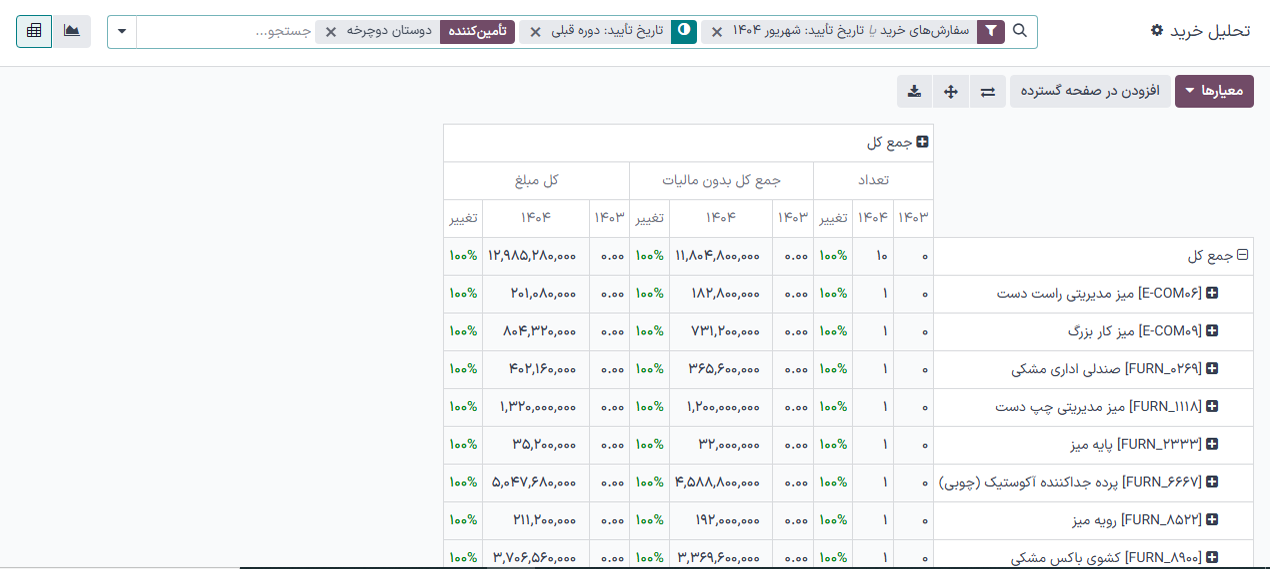
Task: Expand the صندلی اداری مشکی row
Action: point(1212,369)
